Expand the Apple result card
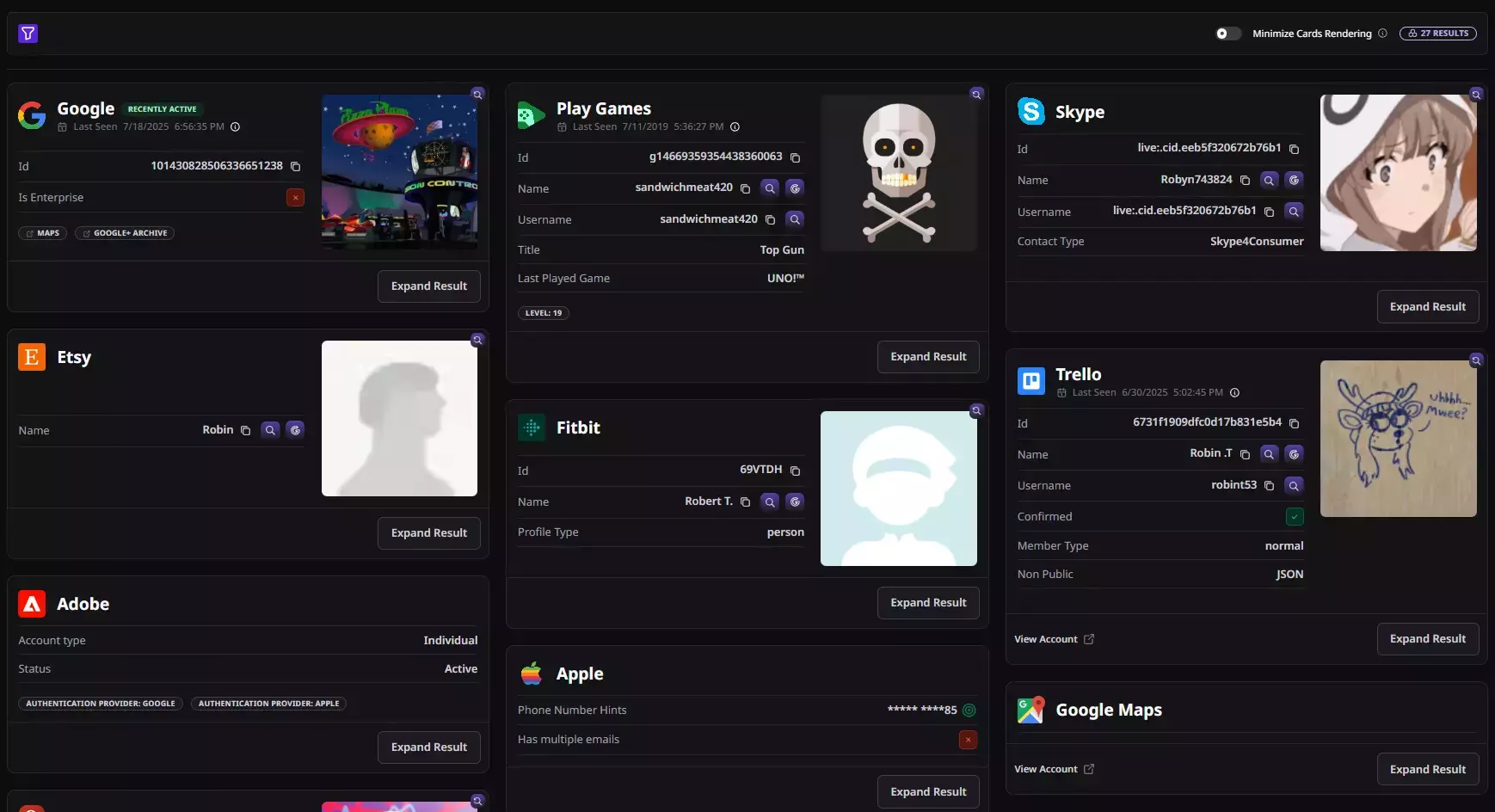Viewport: 1495px width, 812px height. (x=928, y=792)
